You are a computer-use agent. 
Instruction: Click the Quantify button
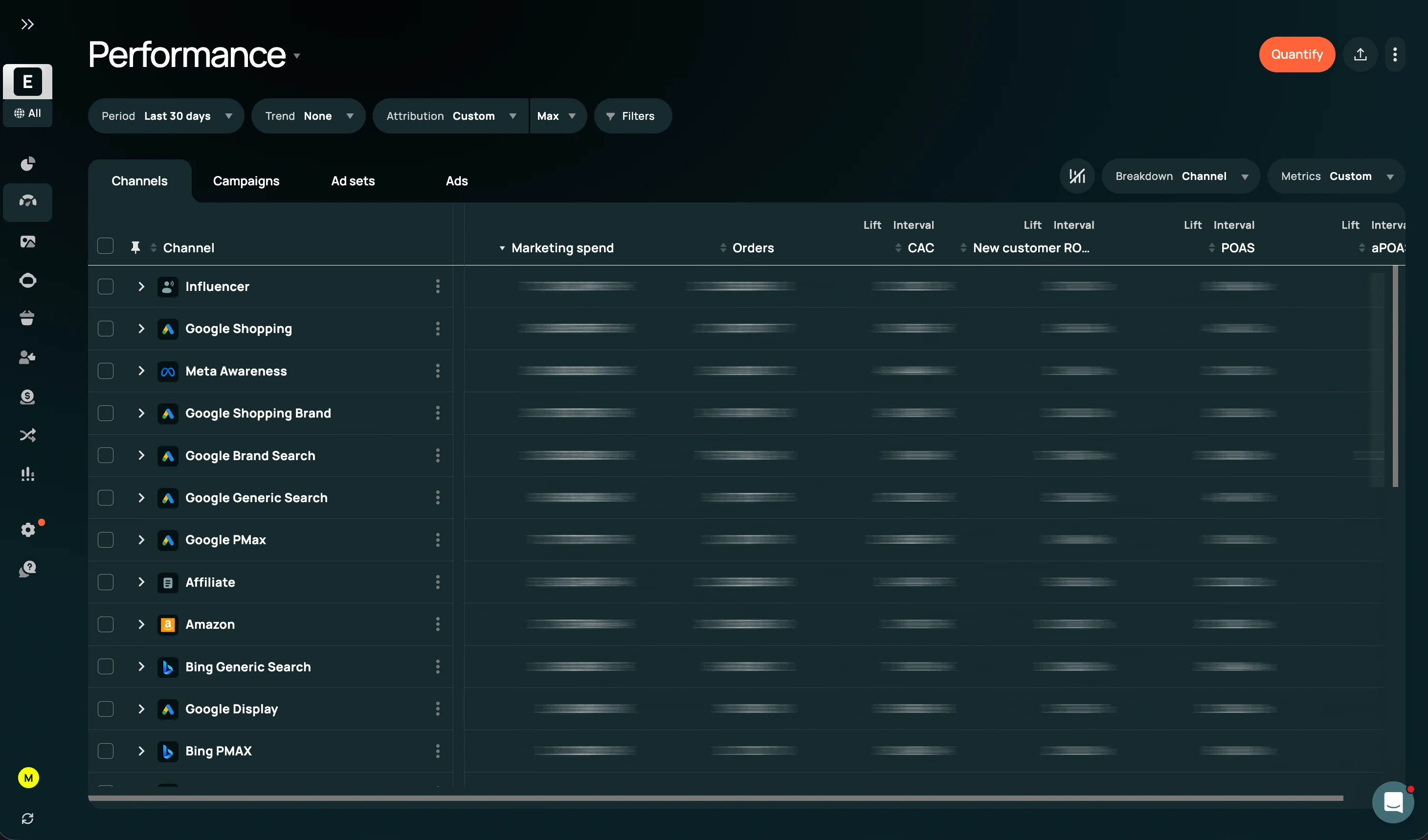pyautogui.click(x=1296, y=54)
